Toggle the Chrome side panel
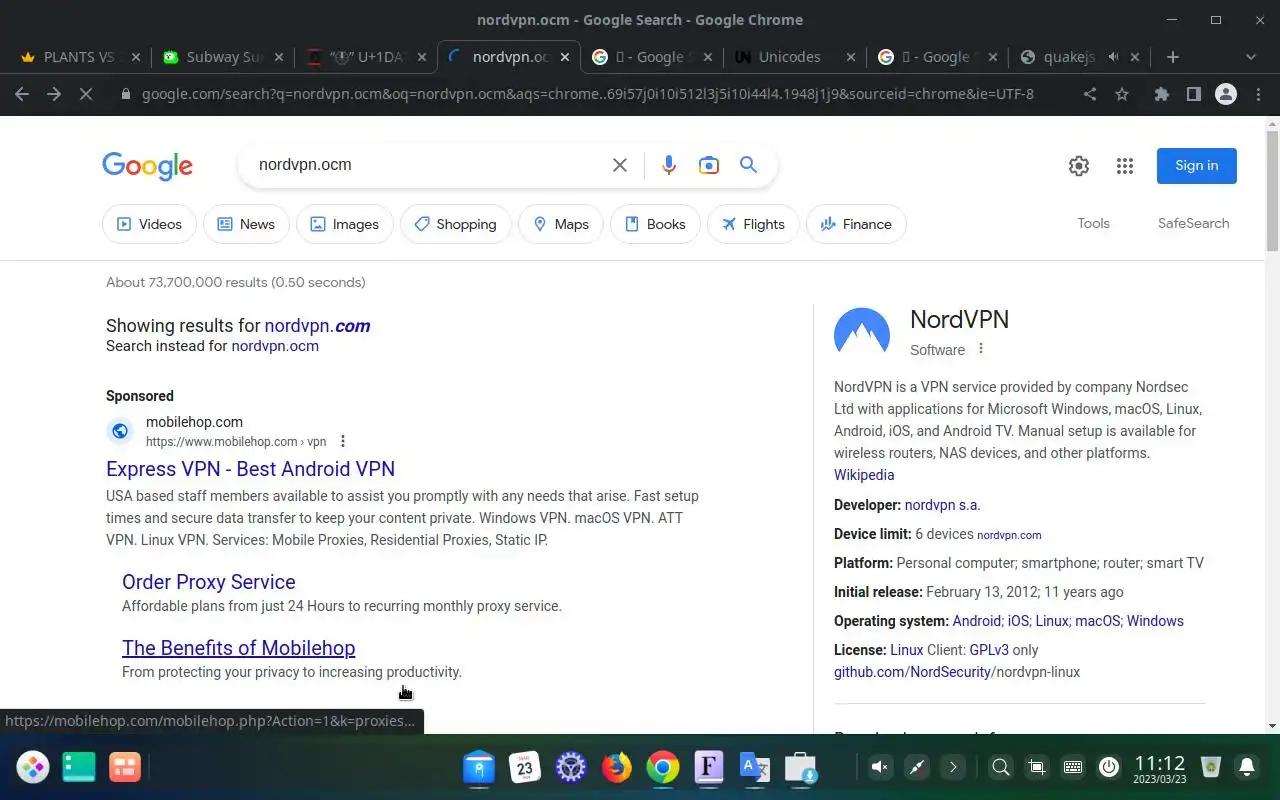 click(x=1193, y=94)
